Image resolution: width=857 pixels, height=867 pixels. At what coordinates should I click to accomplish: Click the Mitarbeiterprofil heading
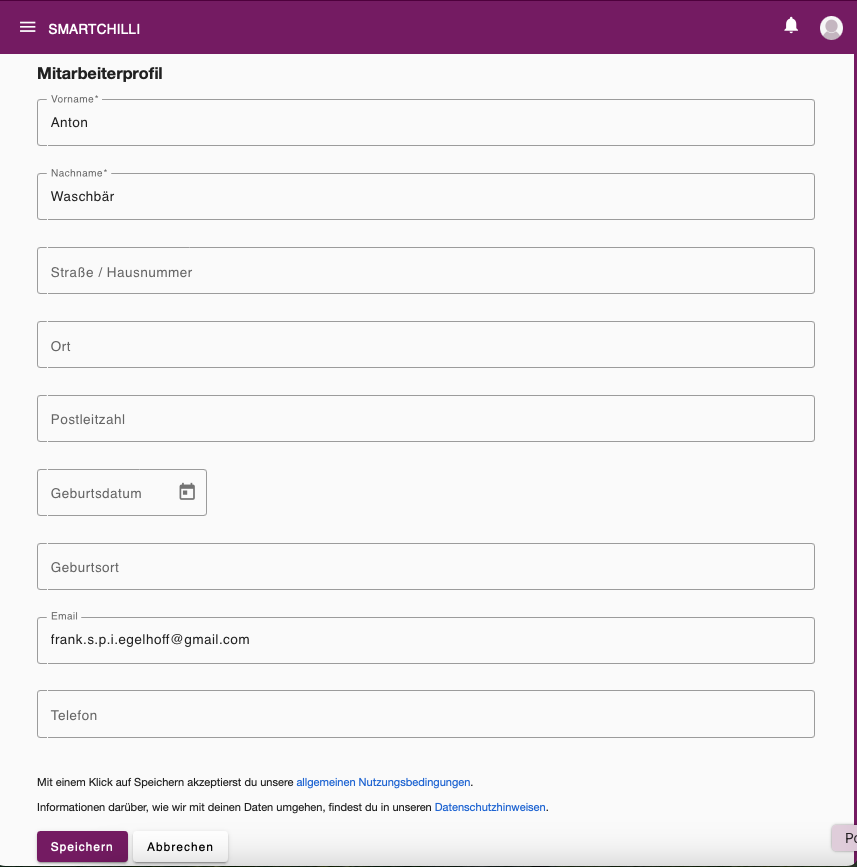(x=100, y=74)
